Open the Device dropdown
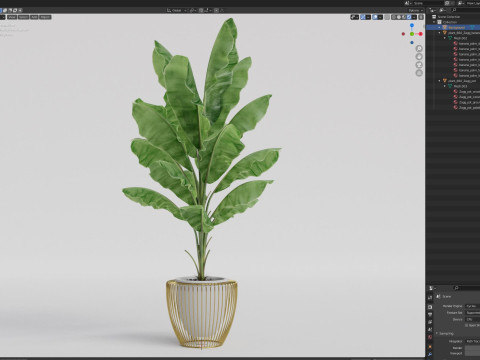This screenshot has height=360, width=480. [x=472, y=319]
